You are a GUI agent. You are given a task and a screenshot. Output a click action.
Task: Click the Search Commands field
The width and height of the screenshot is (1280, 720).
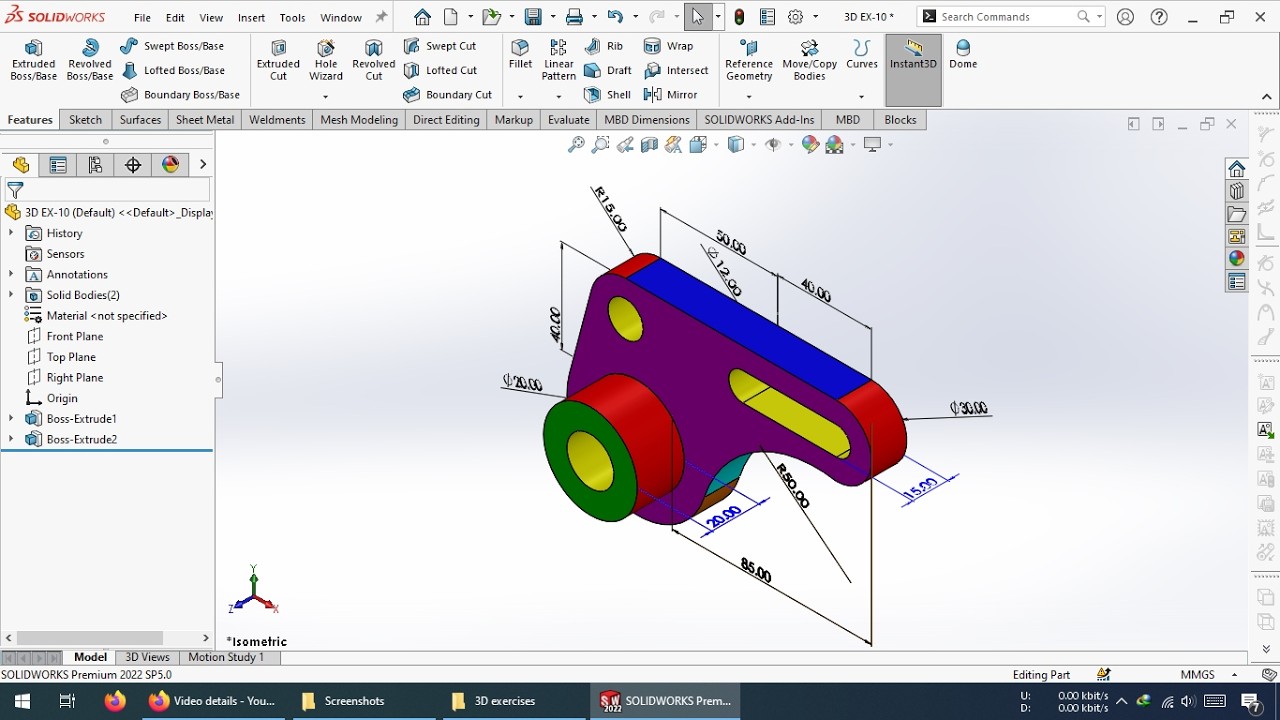pyautogui.click(x=1008, y=17)
